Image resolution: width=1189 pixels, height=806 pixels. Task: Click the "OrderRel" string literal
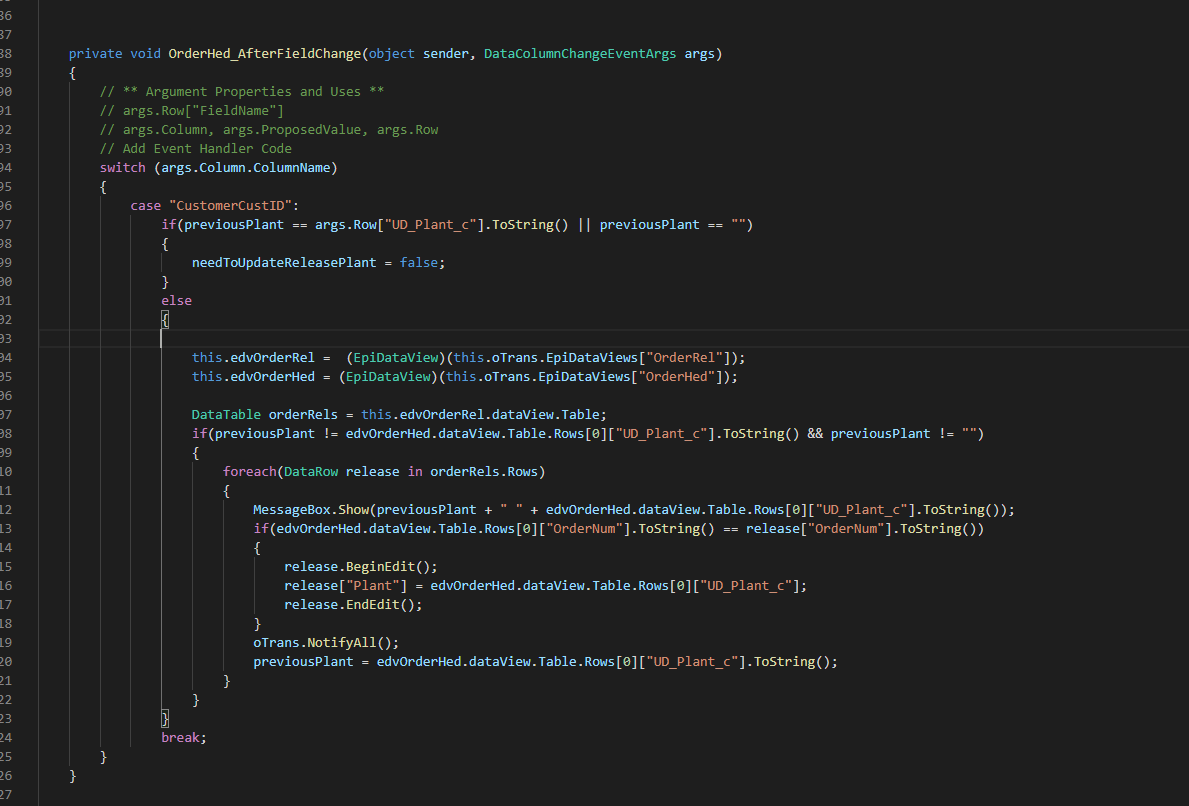[685, 358]
